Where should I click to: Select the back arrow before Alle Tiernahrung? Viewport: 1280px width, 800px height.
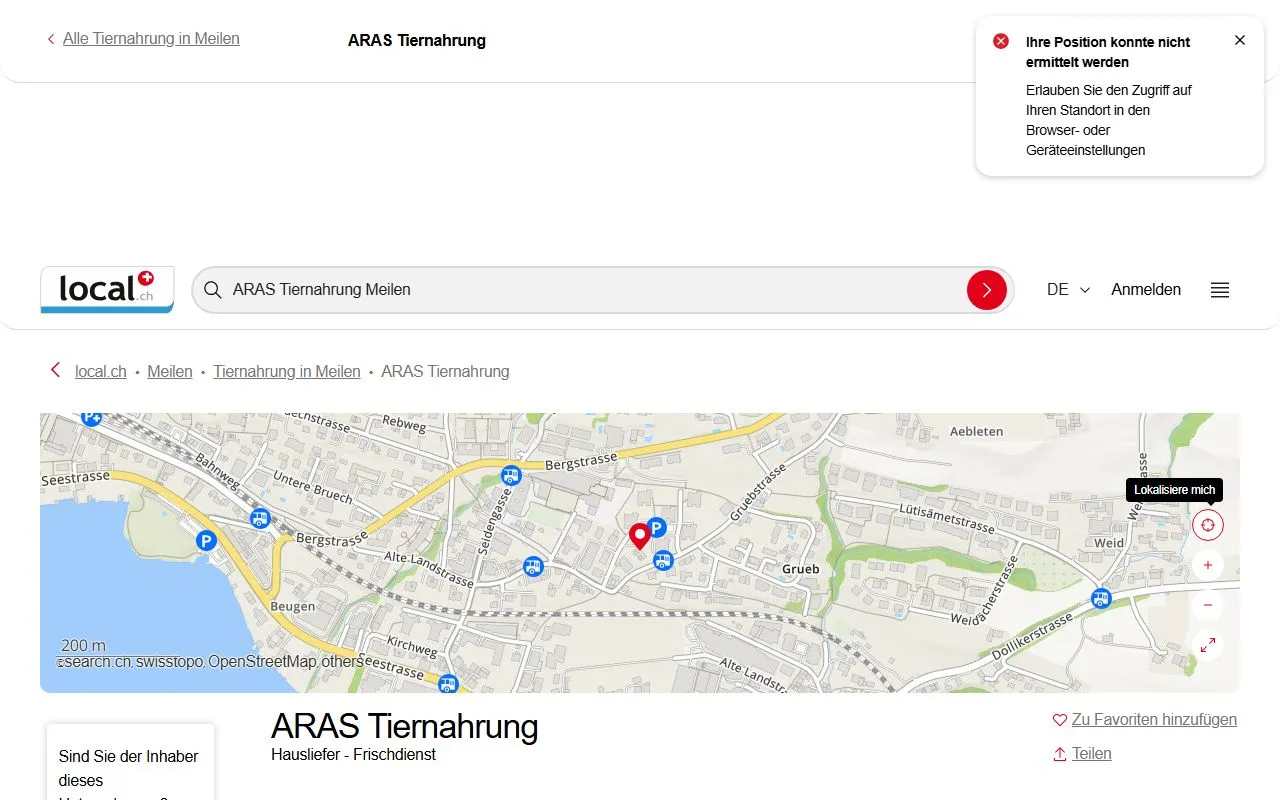coord(50,38)
